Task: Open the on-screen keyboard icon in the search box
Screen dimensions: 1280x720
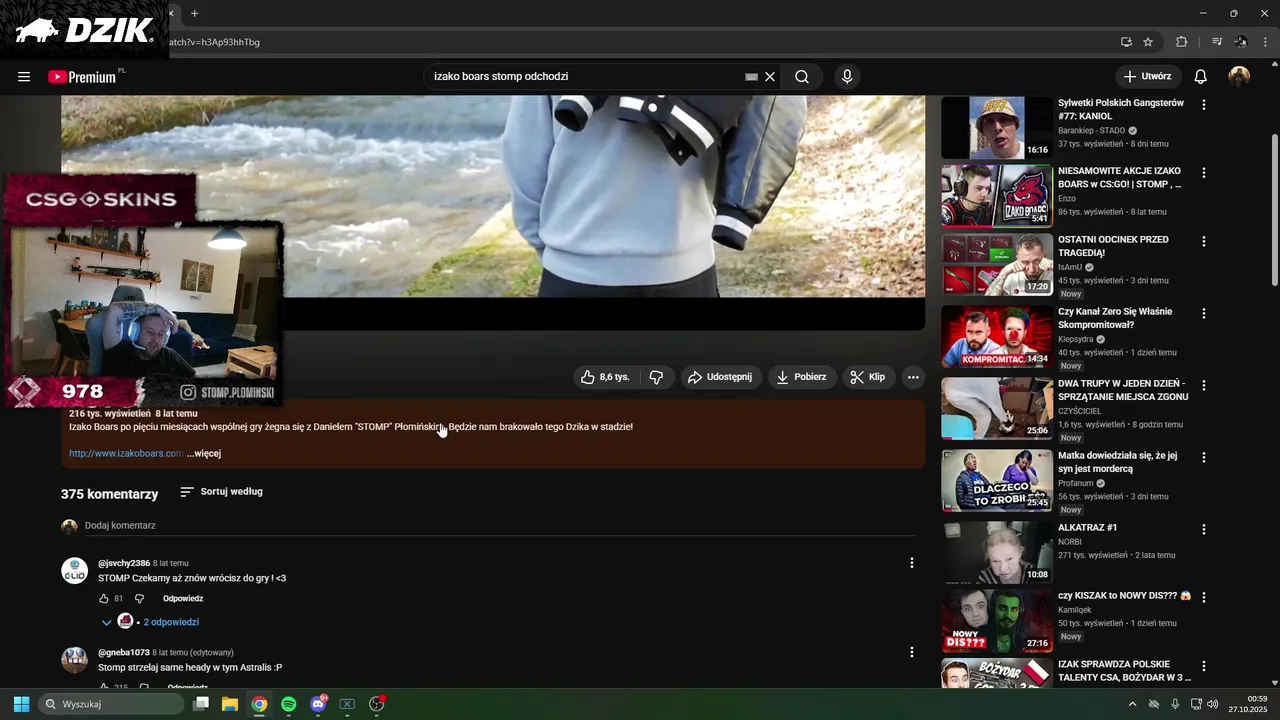Action: tap(751, 77)
